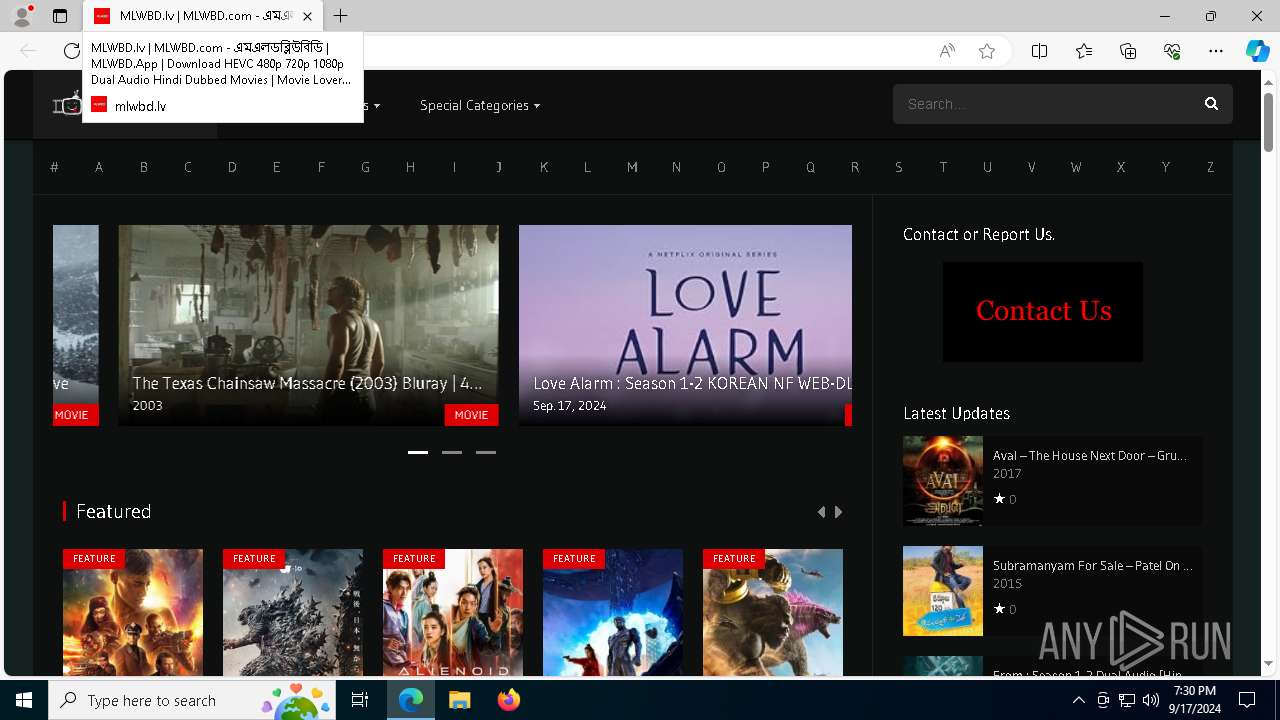
Task: Filter movies by letter S
Action: pyautogui.click(x=899, y=167)
